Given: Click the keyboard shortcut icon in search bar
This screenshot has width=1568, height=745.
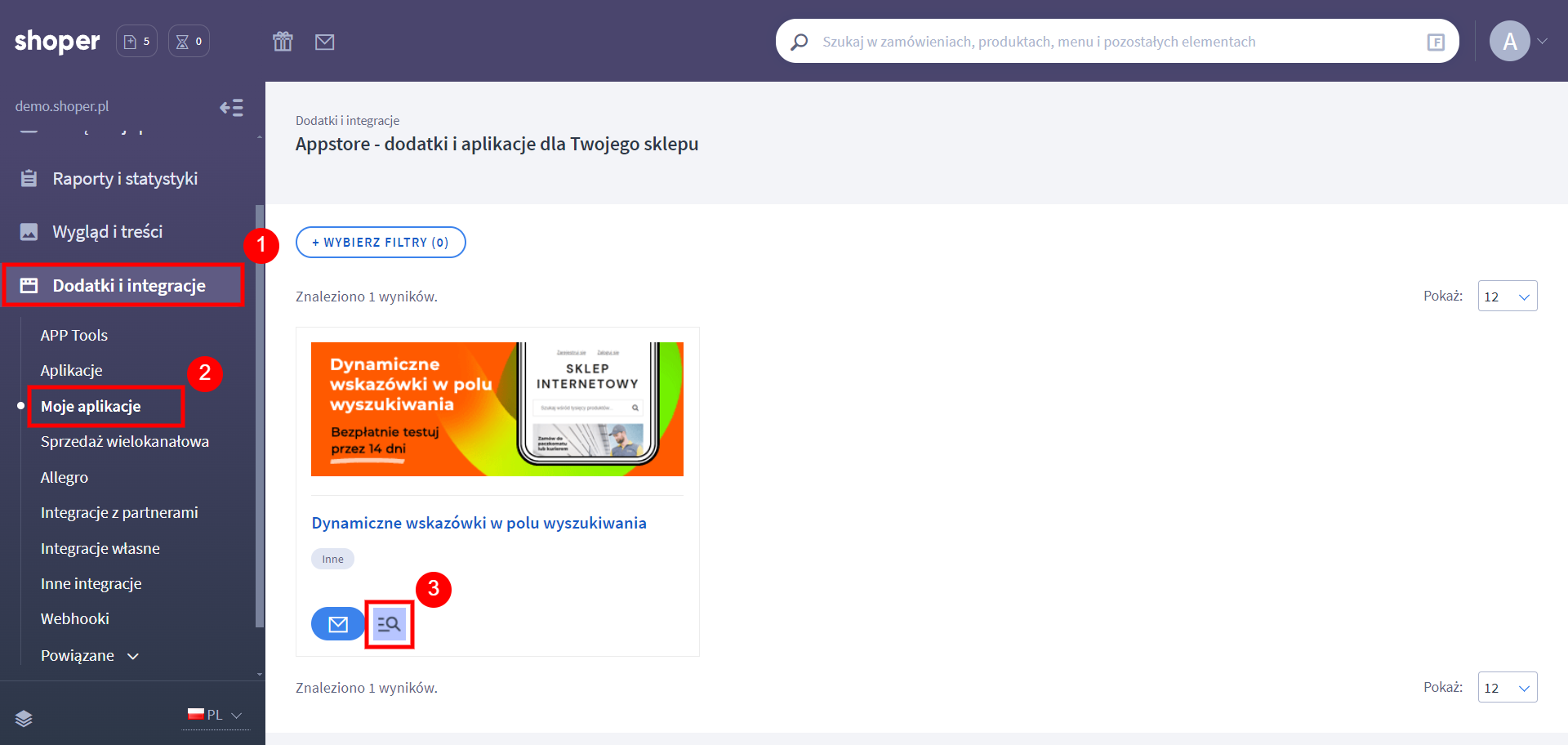Looking at the screenshot, I should [x=1435, y=42].
